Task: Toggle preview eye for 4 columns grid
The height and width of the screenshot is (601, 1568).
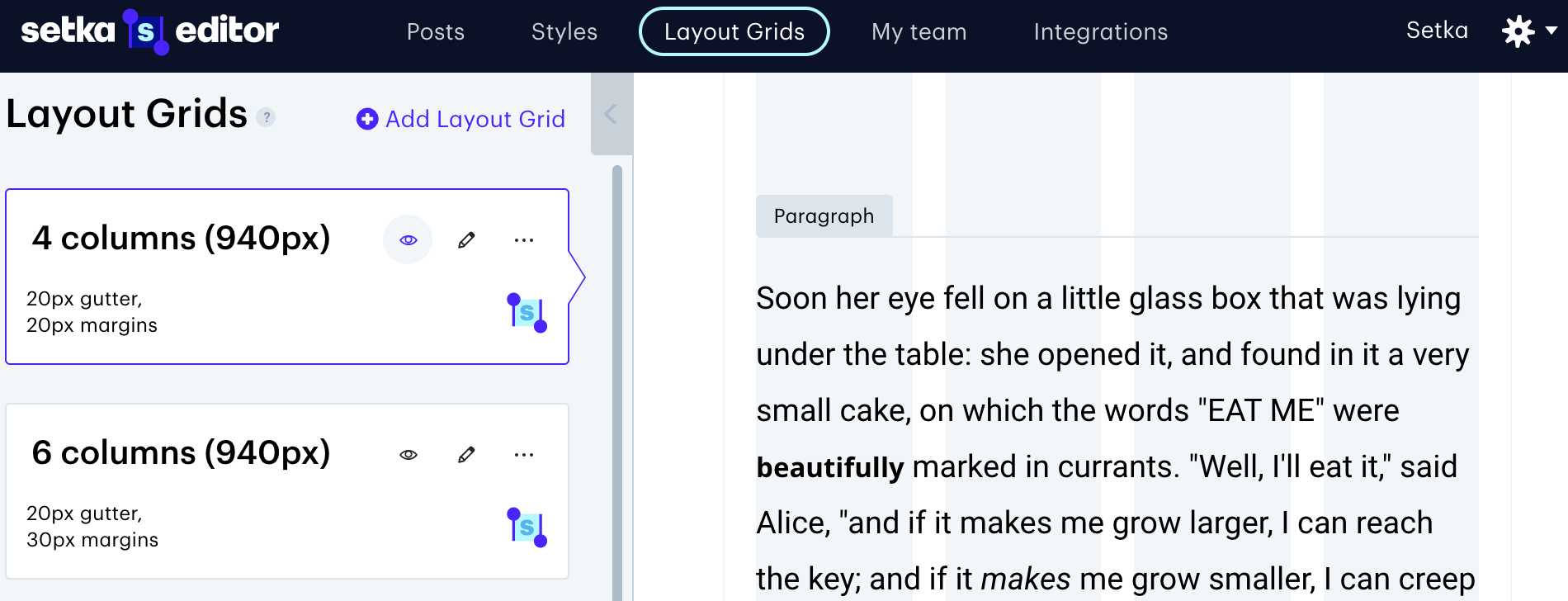Action: 408,240
